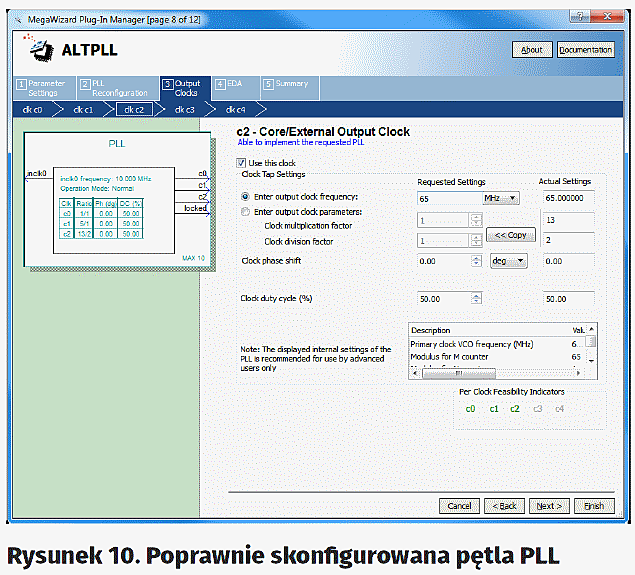Click the PLL block diagram preview
This screenshot has height=575, width=635.
(116, 200)
